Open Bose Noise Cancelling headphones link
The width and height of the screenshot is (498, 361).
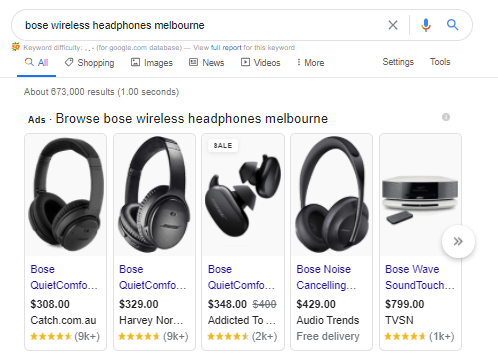326,277
